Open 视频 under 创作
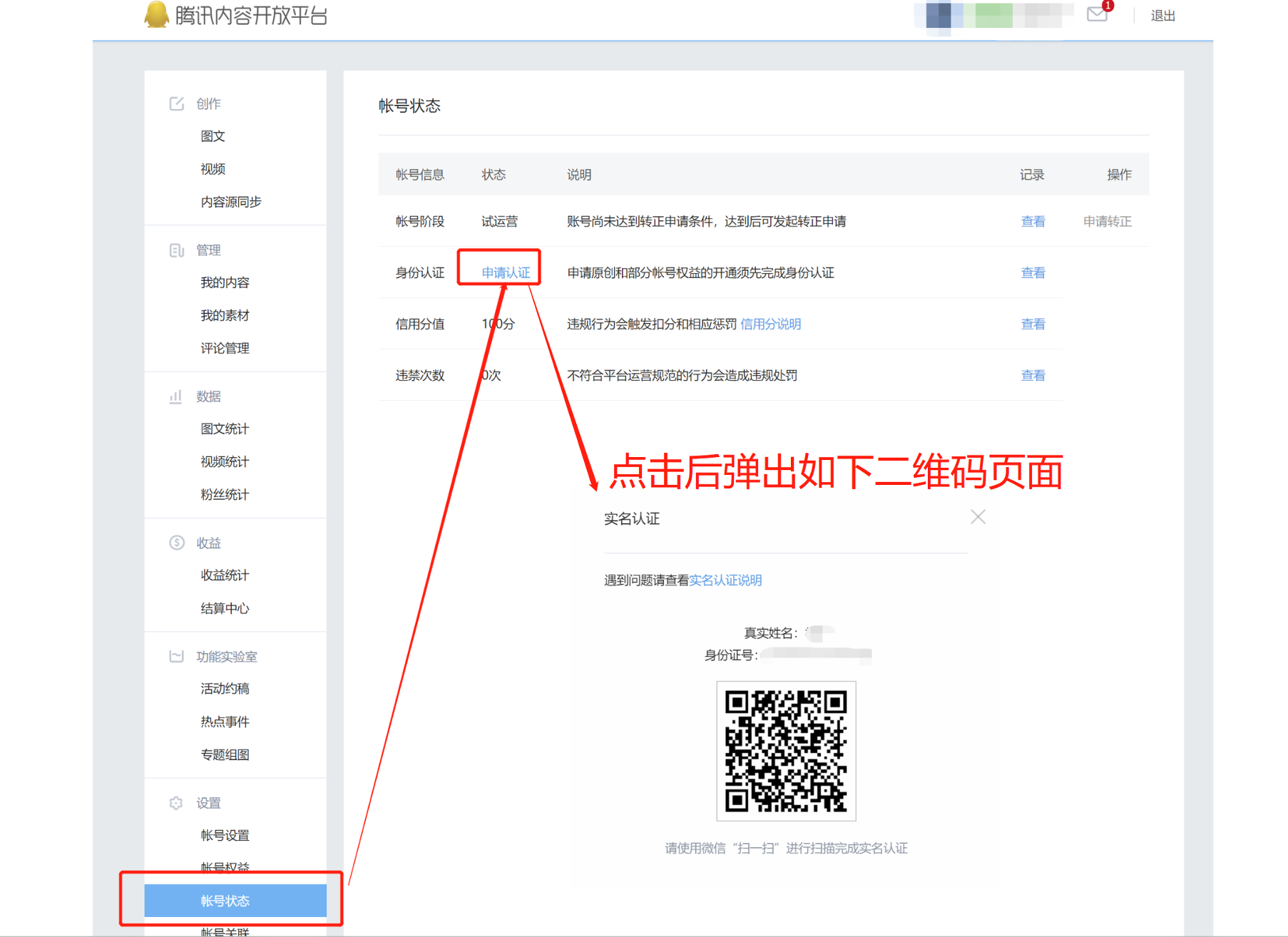Viewport: 1288px width, 937px height. [213, 169]
